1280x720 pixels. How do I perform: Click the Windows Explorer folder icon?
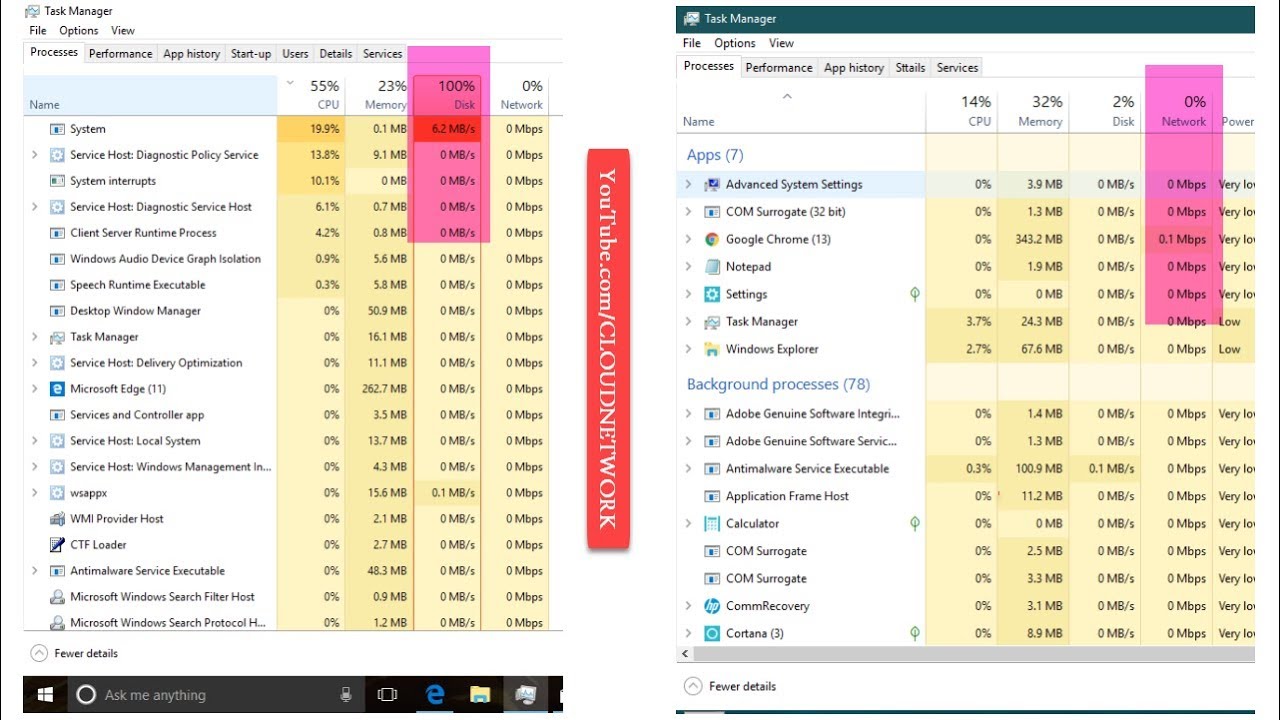[712, 349]
